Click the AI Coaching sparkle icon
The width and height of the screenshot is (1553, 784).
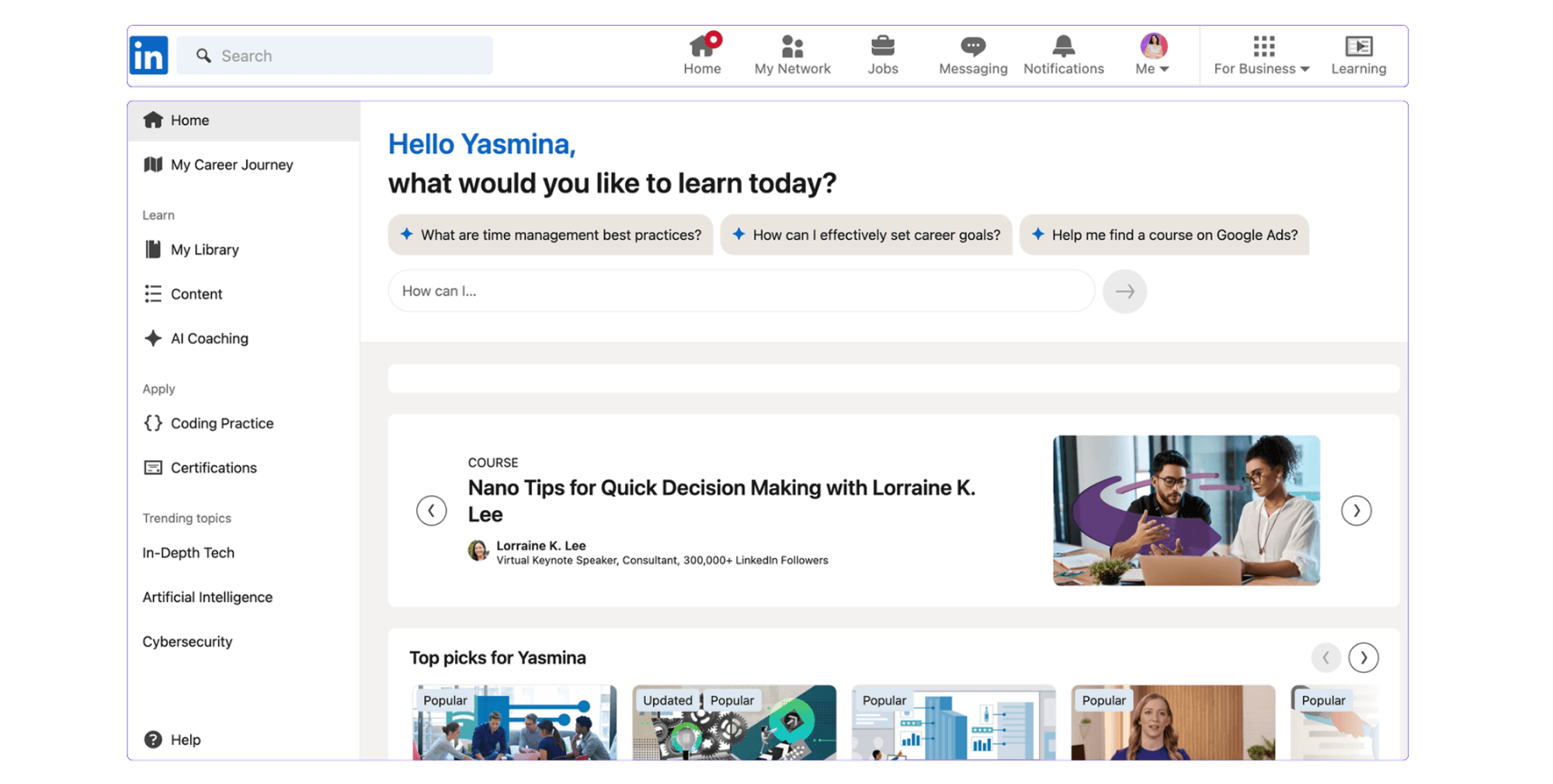coord(153,338)
